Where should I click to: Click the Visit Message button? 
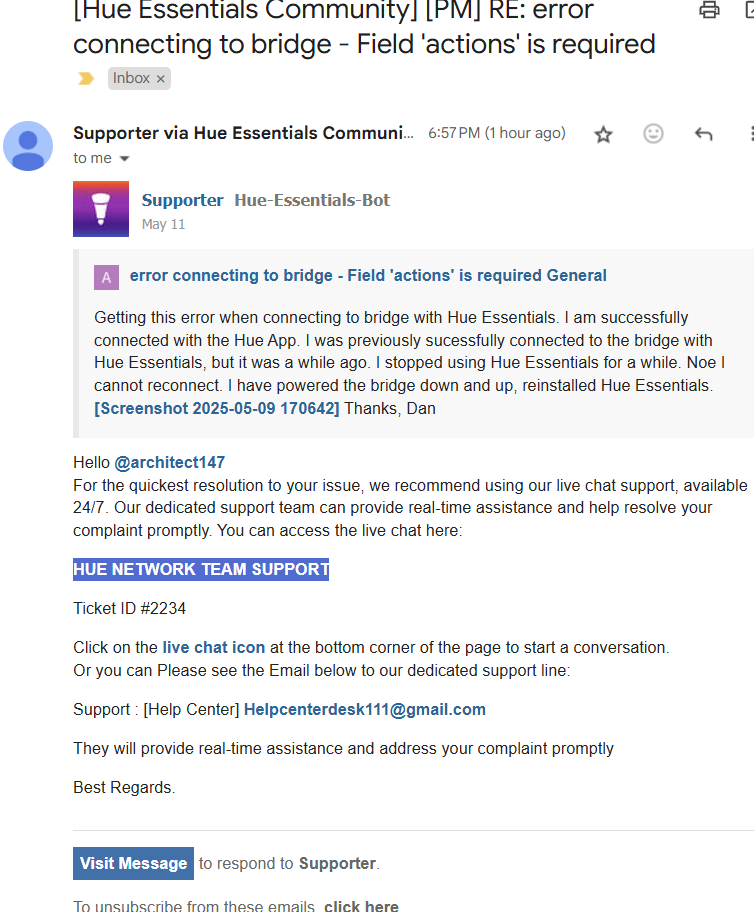(x=133, y=863)
